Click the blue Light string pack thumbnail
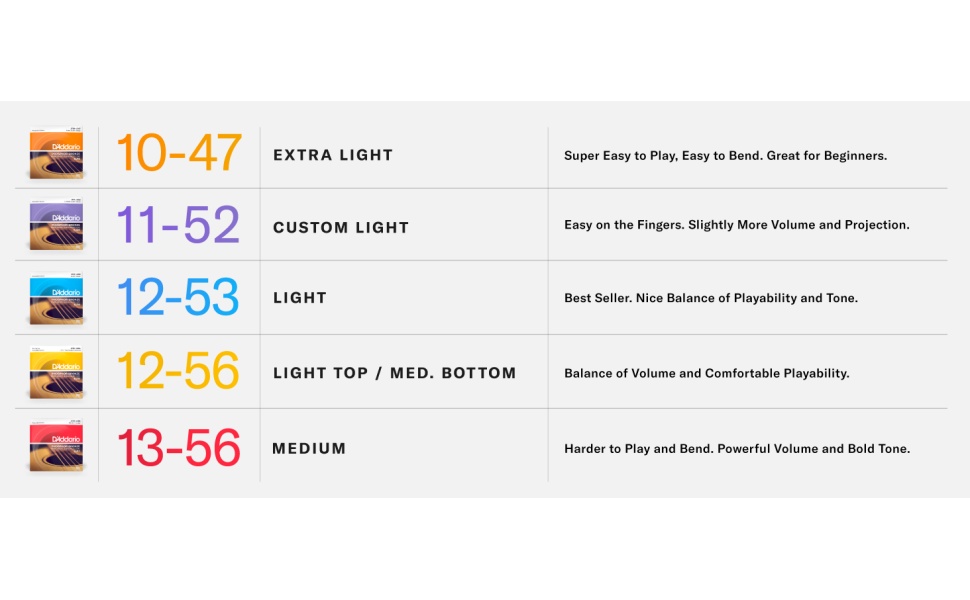The image size is (970, 600). 56,298
